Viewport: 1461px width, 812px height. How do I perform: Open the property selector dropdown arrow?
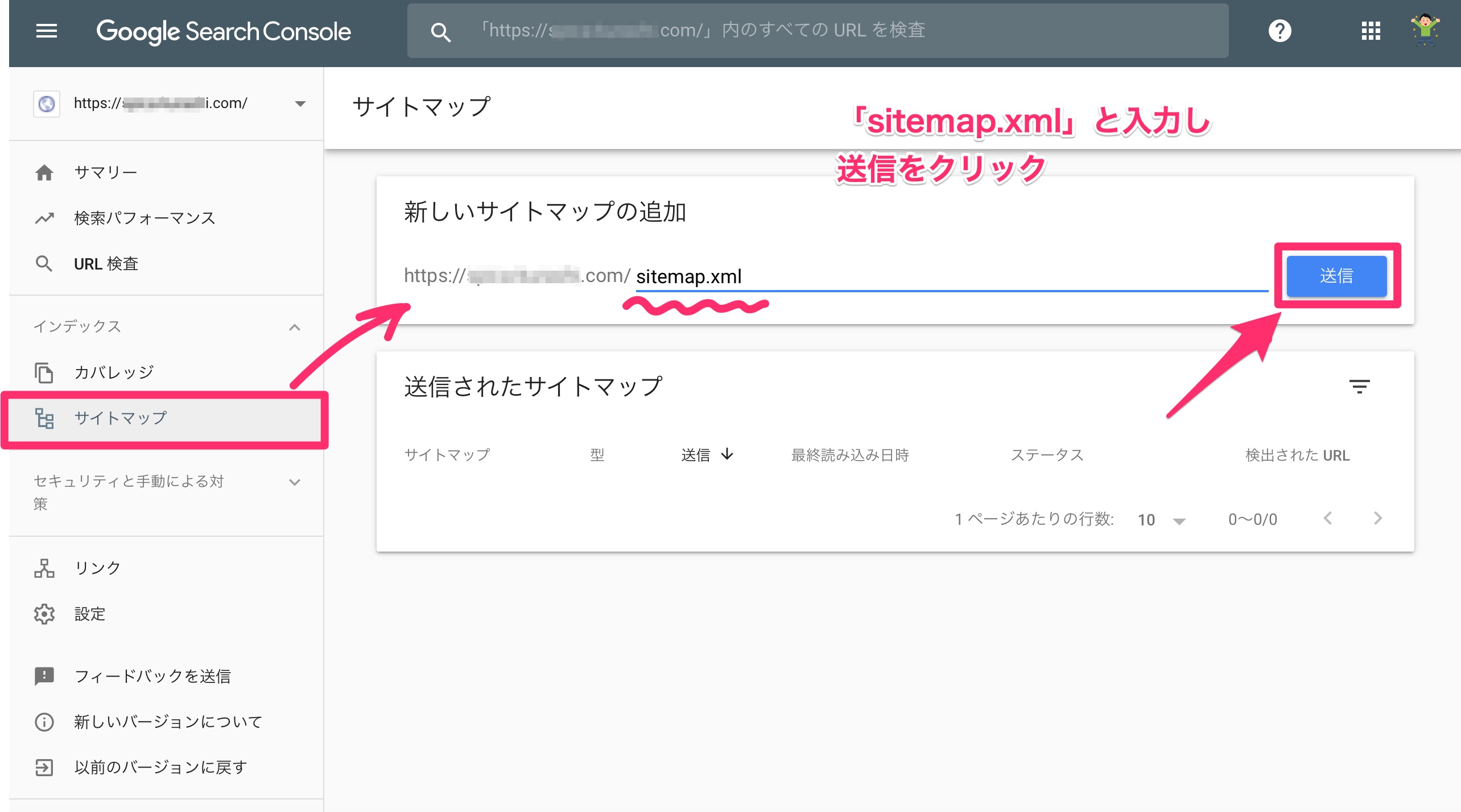(300, 103)
